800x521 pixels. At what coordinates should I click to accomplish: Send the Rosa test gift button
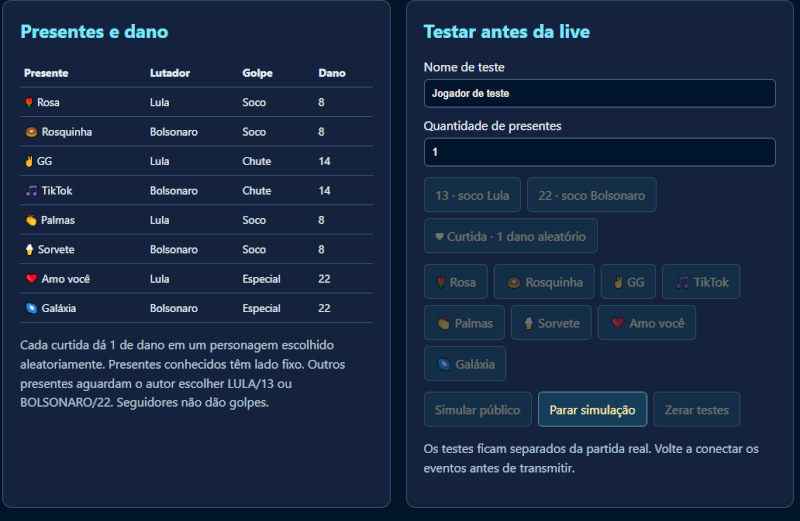click(456, 282)
